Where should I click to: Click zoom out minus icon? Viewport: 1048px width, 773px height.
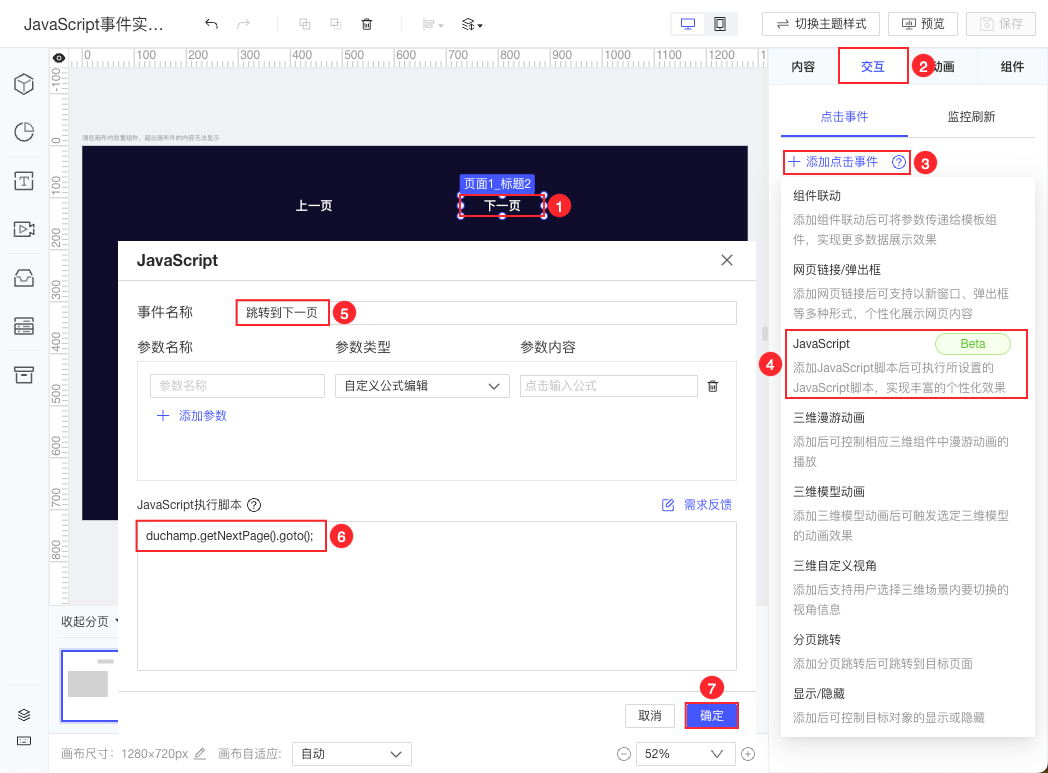[624, 754]
